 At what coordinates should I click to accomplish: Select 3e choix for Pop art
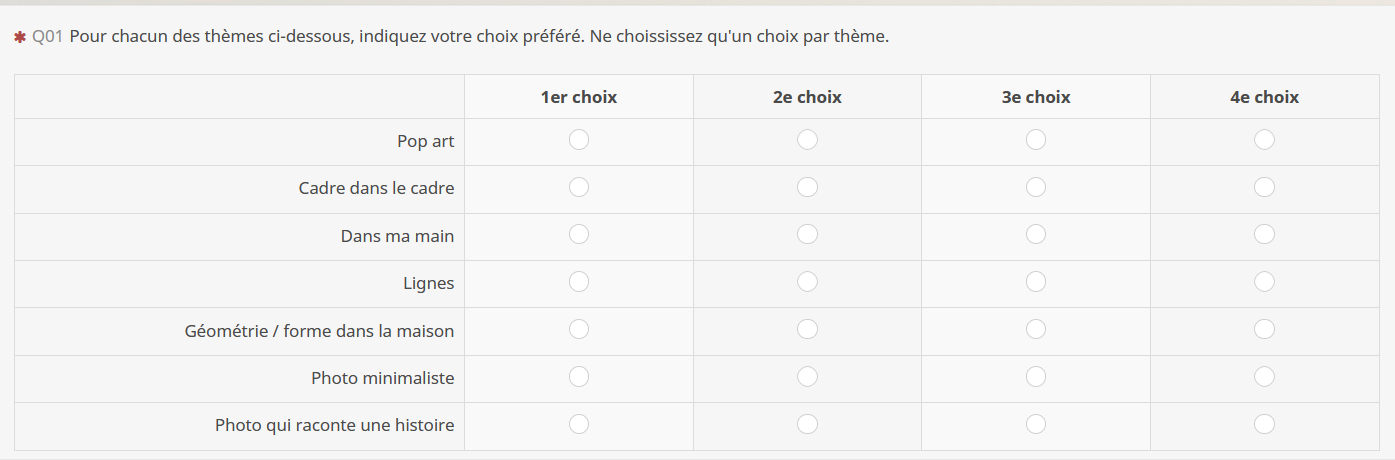pyautogui.click(x=1036, y=140)
